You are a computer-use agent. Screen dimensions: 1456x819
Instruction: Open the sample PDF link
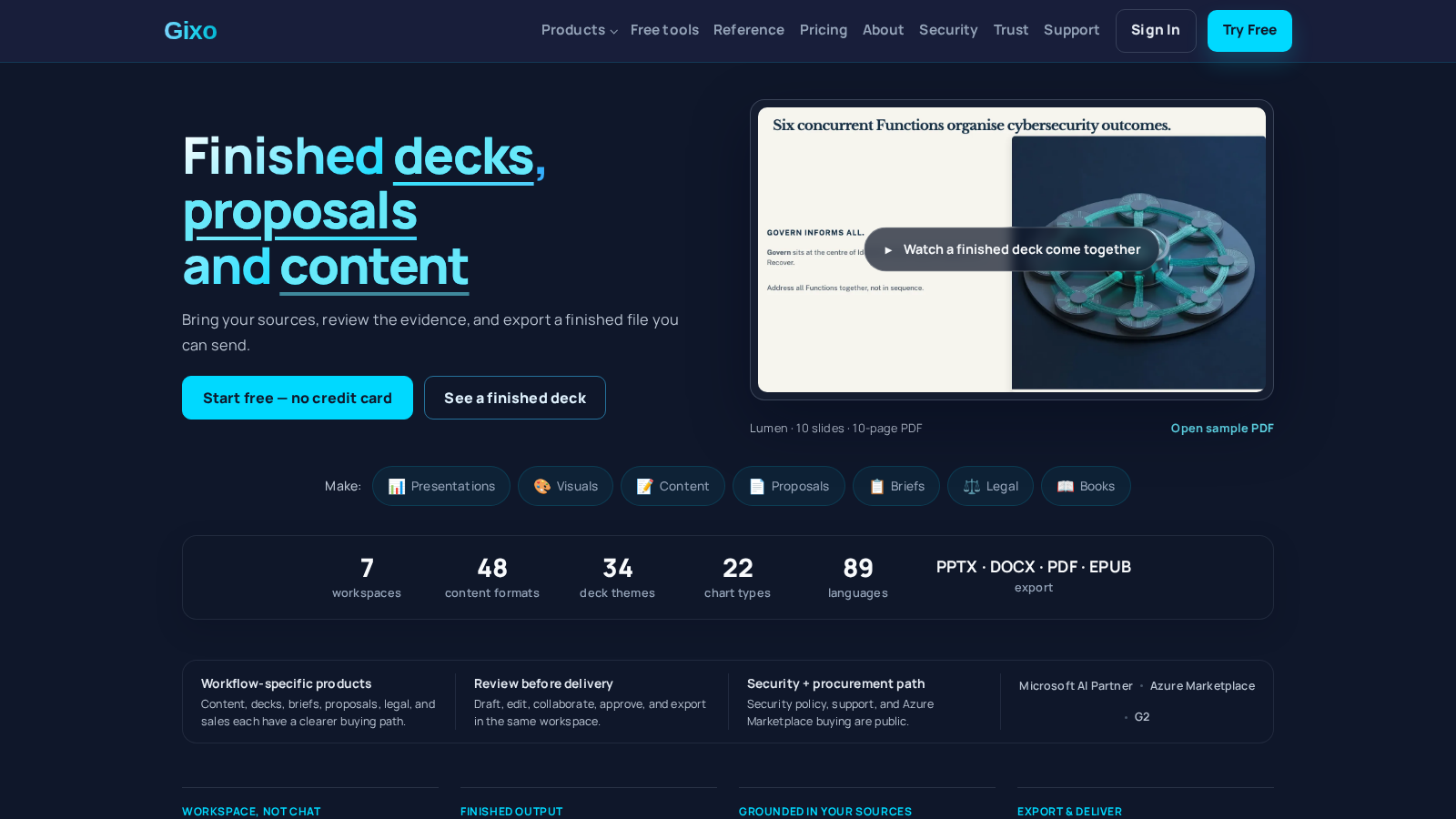[x=1222, y=429]
